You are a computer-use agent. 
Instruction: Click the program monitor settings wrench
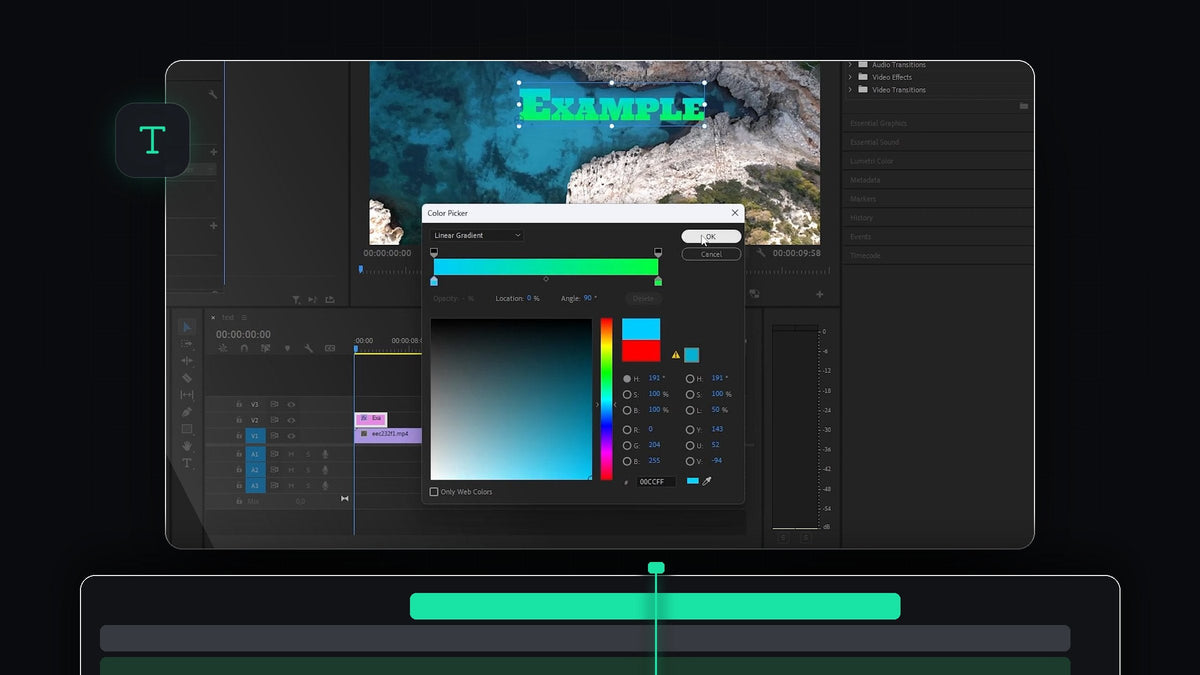(762, 254)
